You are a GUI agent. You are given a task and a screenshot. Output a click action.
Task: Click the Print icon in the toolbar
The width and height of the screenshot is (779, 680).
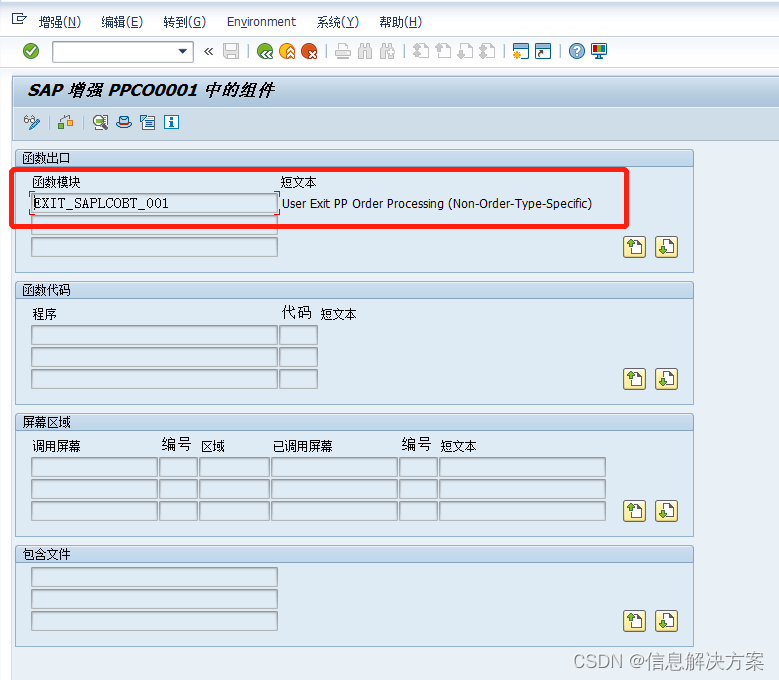(343, 51)
